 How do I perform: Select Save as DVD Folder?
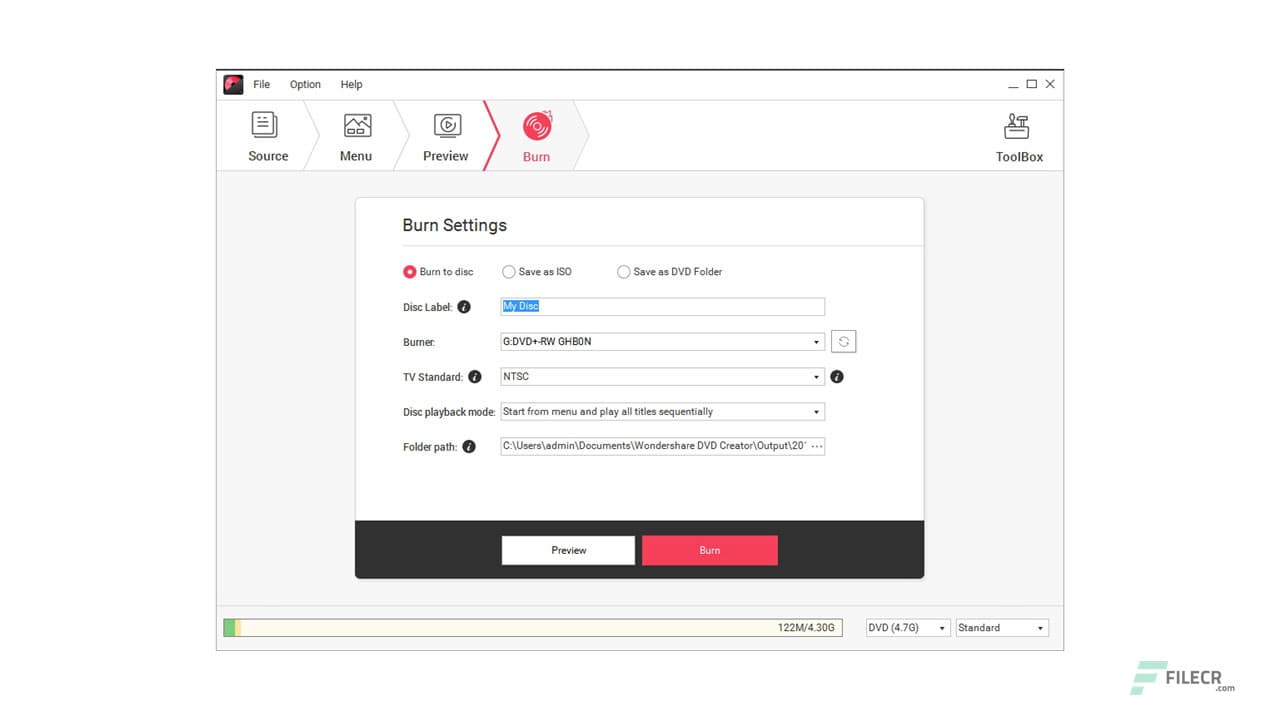(x=623, y=271)
